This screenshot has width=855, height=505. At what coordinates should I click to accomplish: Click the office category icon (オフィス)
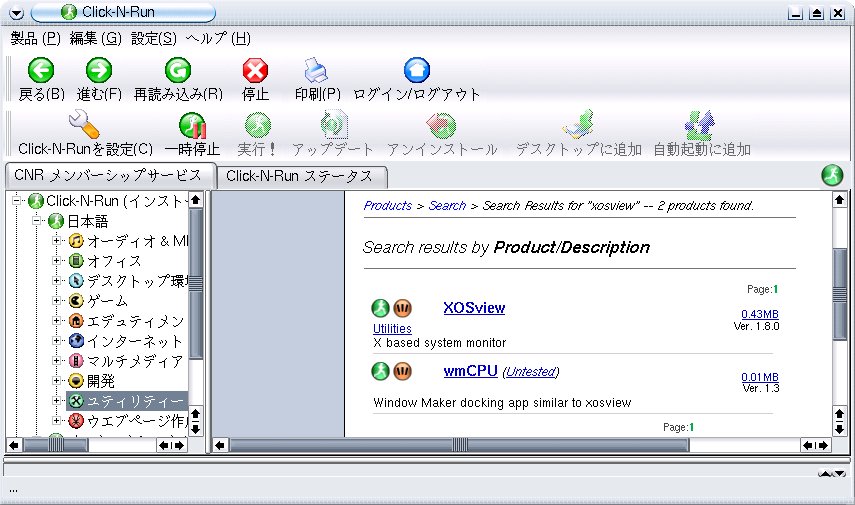click(x=76, y=261)
